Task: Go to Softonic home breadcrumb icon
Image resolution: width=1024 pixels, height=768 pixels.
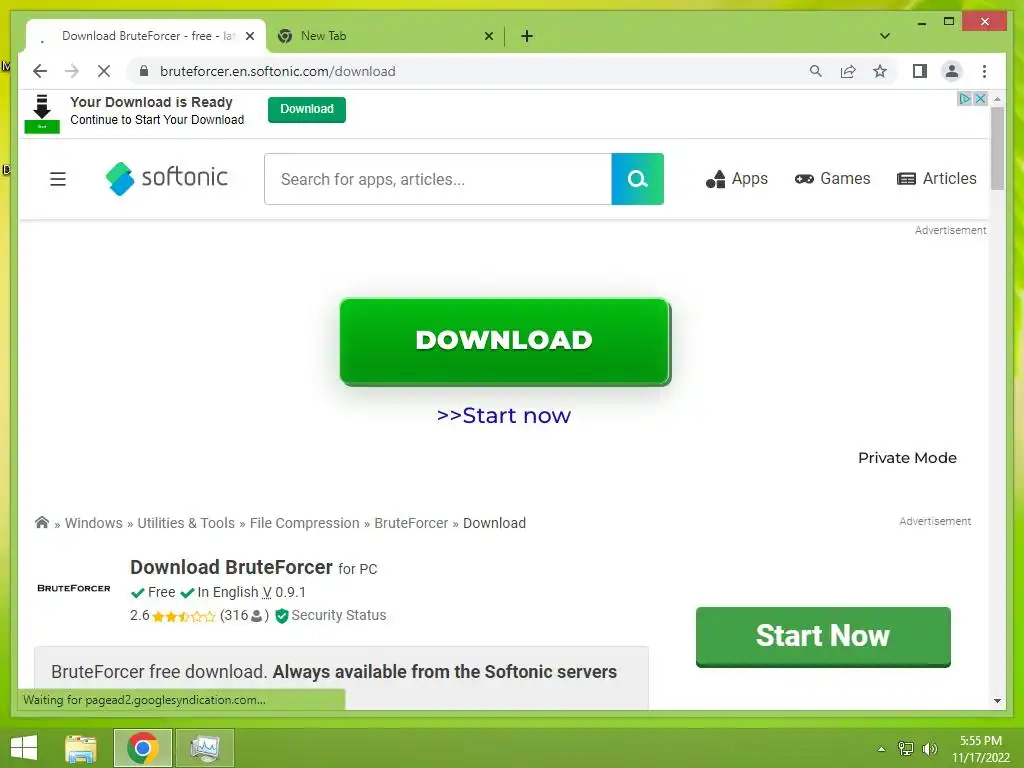Action: tap(42, 522)
